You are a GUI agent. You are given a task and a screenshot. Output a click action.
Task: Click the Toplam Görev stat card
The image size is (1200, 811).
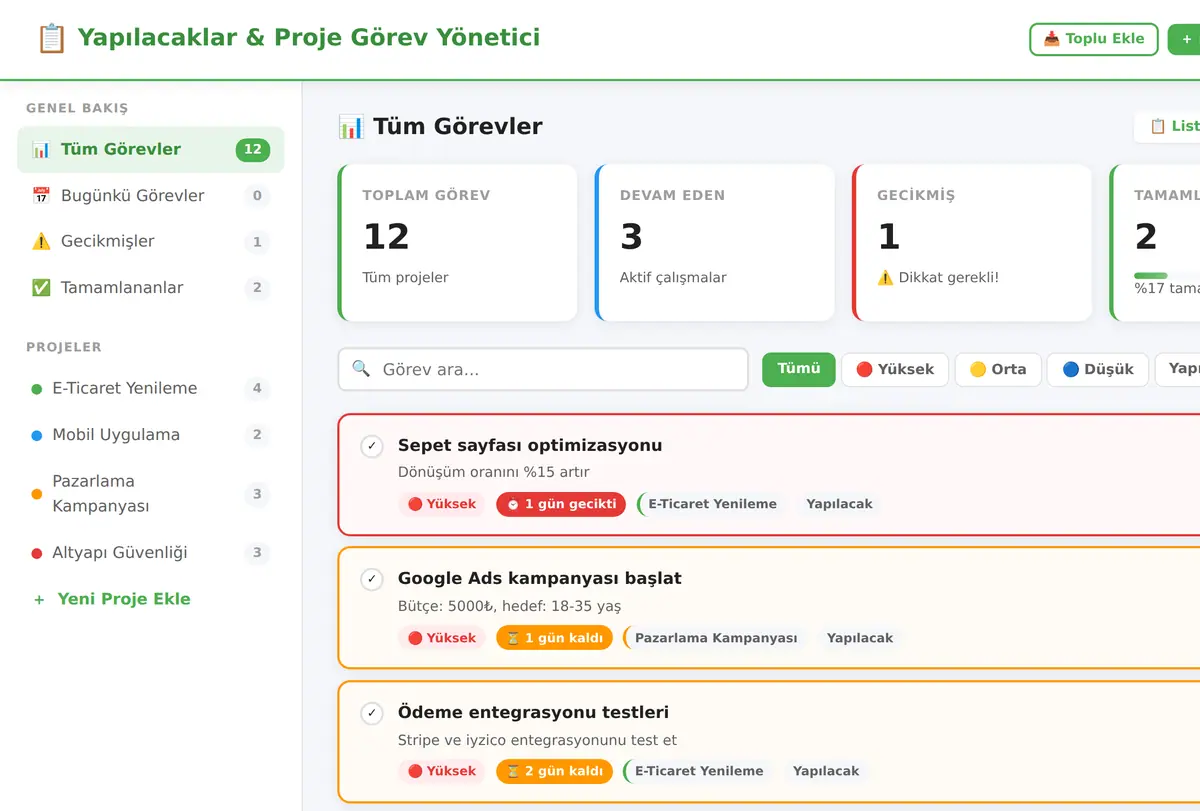[x=458, y=243]
